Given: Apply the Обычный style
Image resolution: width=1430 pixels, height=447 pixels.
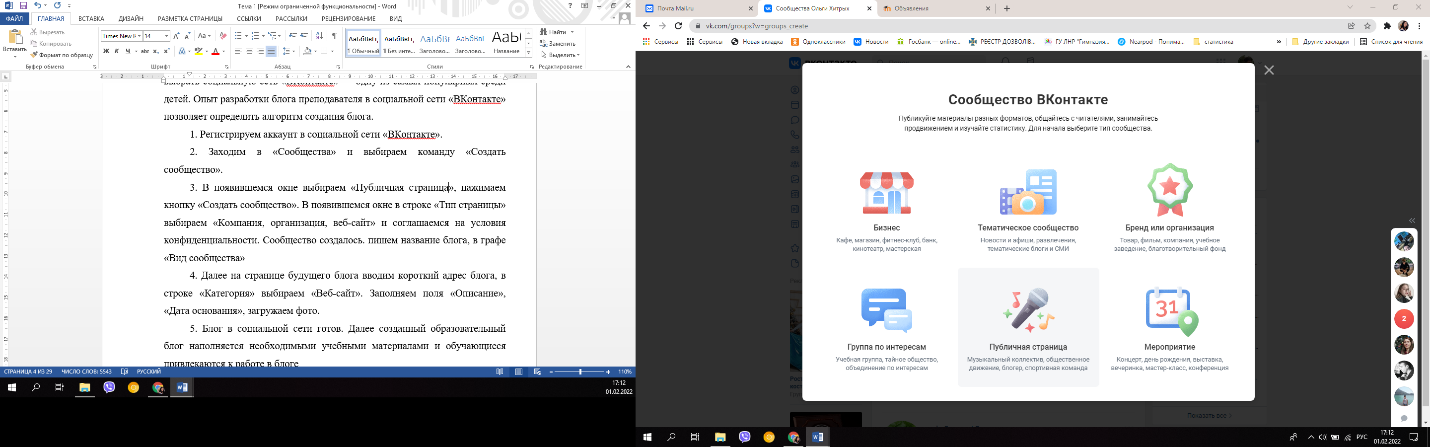Looking at the screenshot, I should 363,43.
